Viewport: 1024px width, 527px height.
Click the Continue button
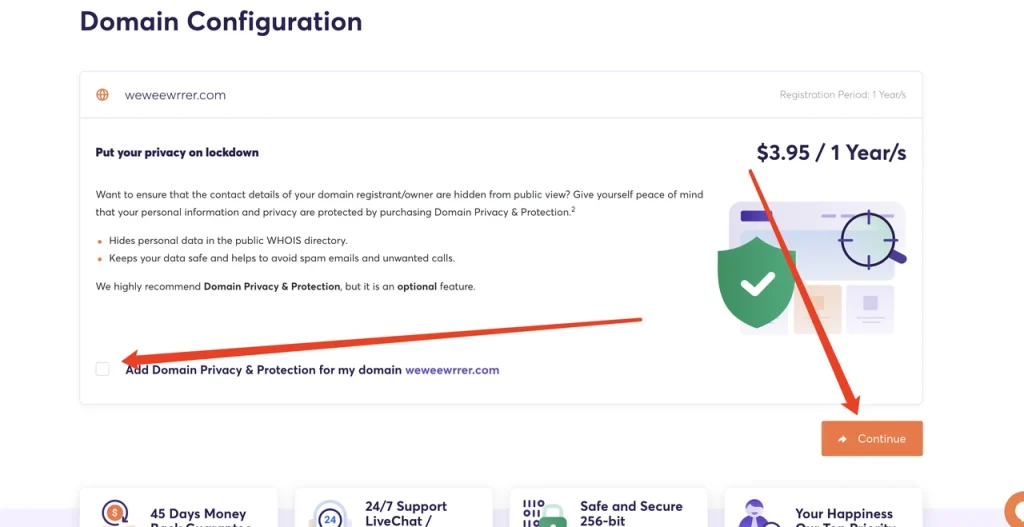coord(872,438)
